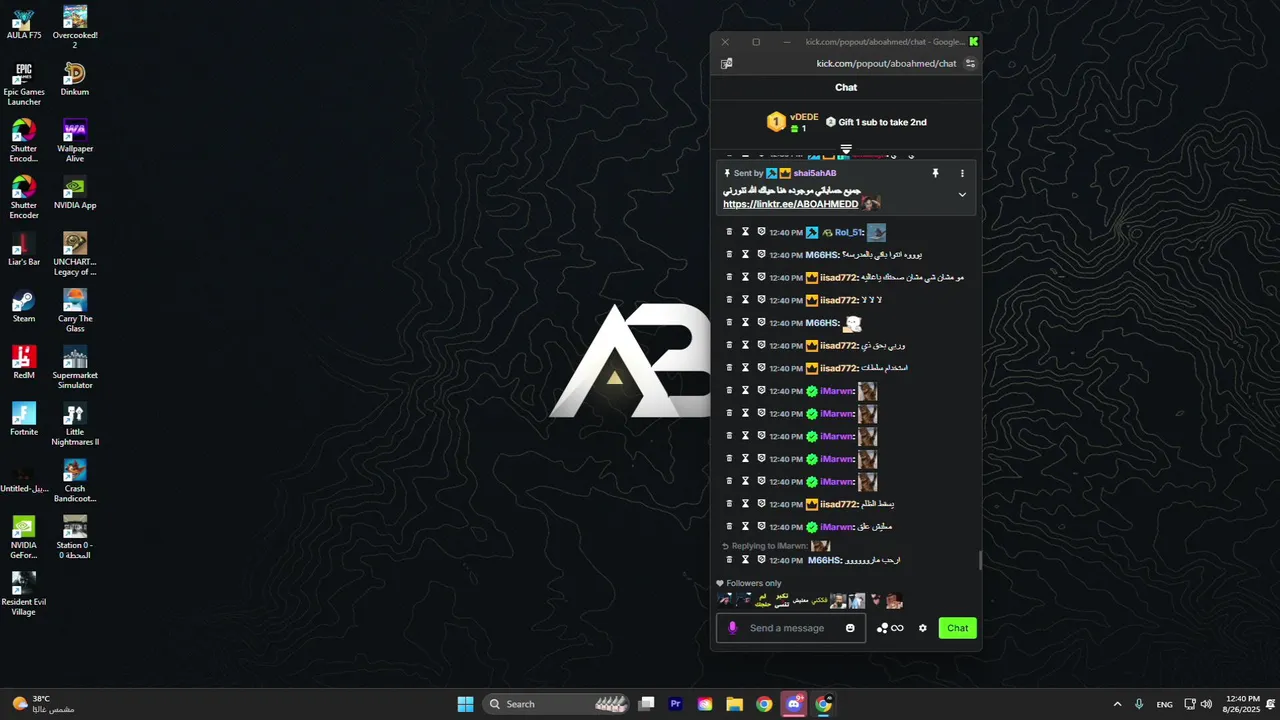Click shield icon on iMarwn's "معليش علق" row
This screenshot has width=1280, height=720.
[x=761, y=527]
